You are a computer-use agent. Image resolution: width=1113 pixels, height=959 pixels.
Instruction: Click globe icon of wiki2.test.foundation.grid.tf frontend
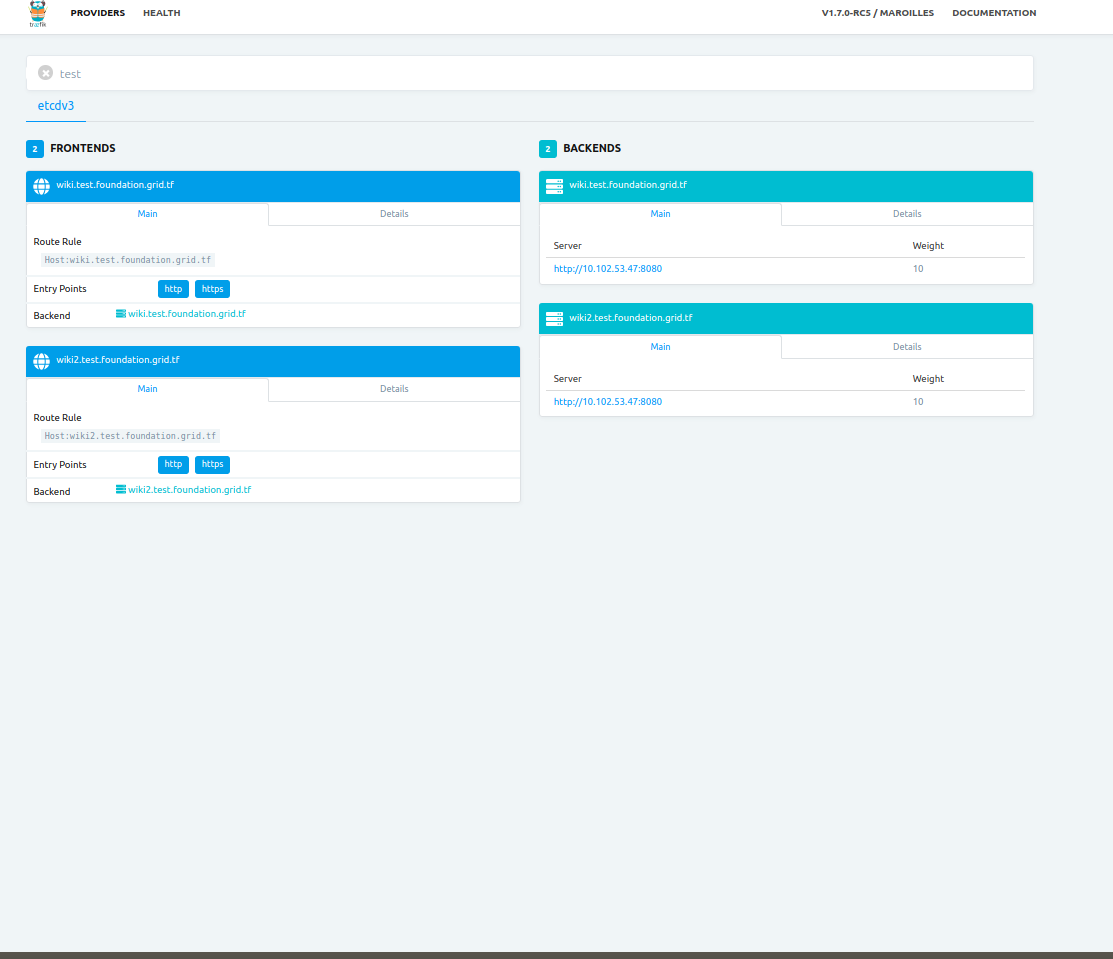pos(42,361)
